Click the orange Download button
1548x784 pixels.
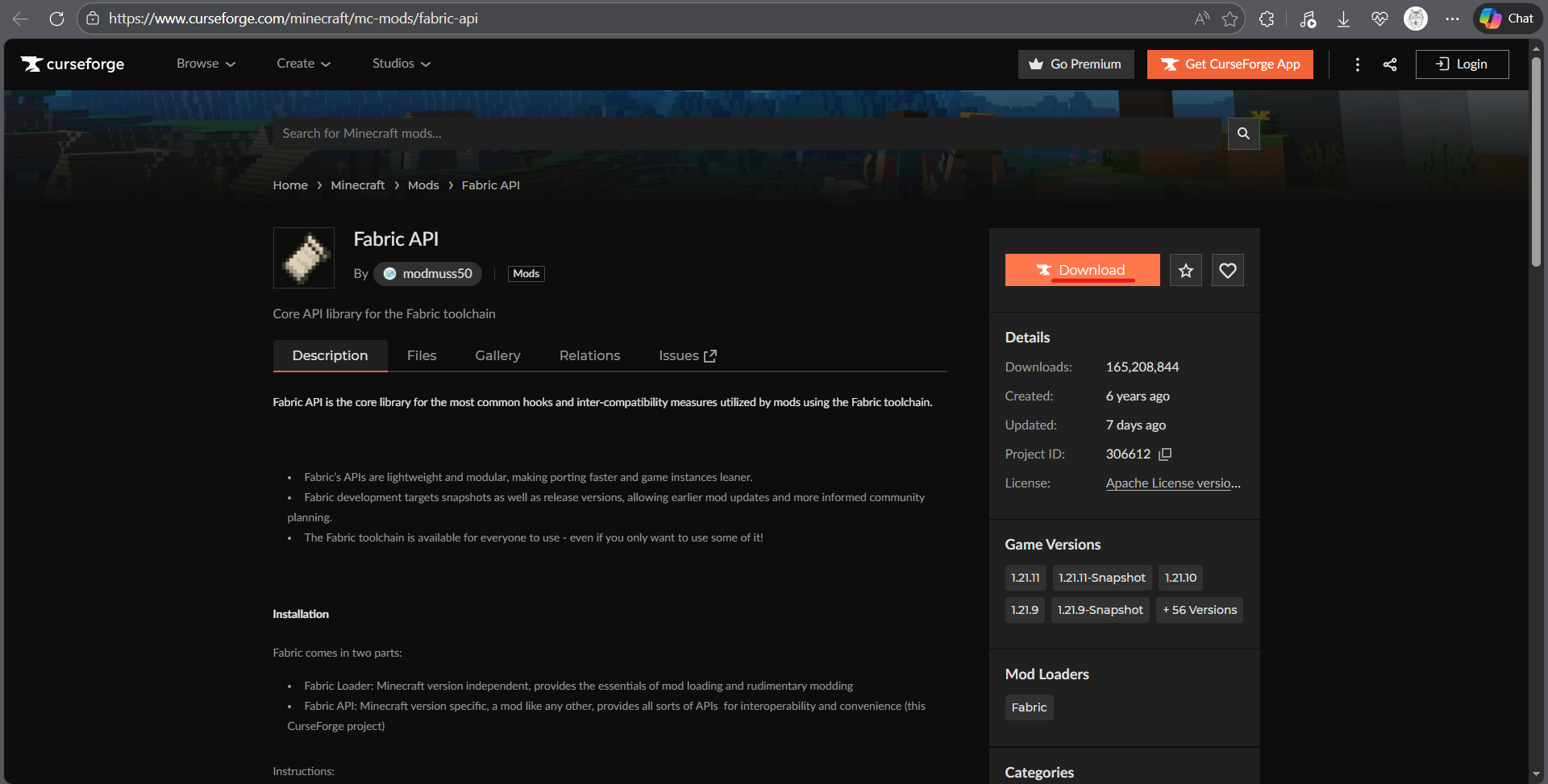(x=1082, y=271)
